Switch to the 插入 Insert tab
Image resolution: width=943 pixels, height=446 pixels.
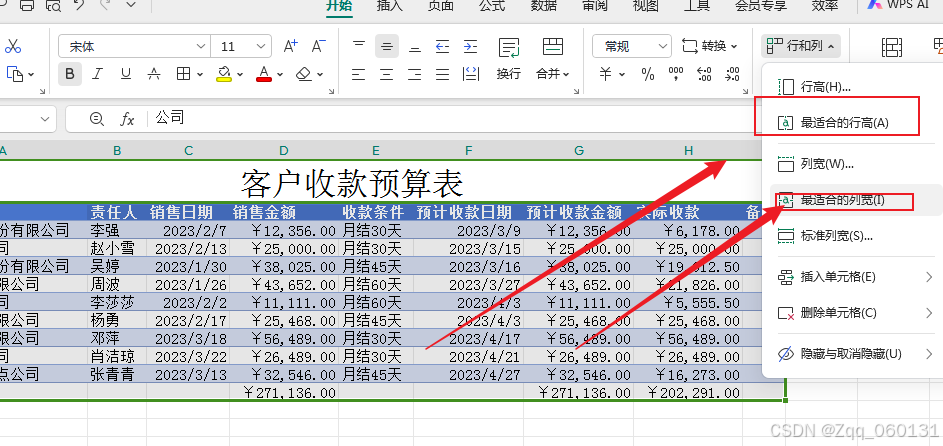(x=390, y=5)
